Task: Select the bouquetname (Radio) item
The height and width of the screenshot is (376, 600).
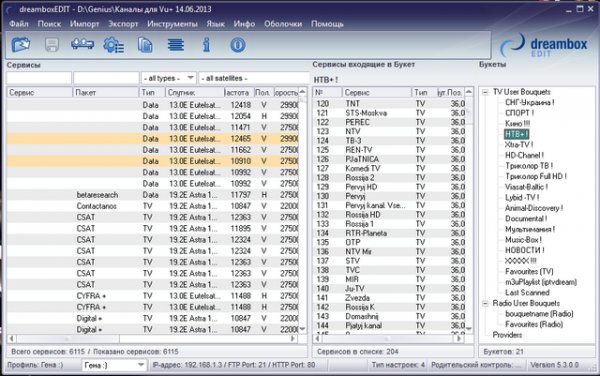Action: pyautogui.click(x=539, y=314)
